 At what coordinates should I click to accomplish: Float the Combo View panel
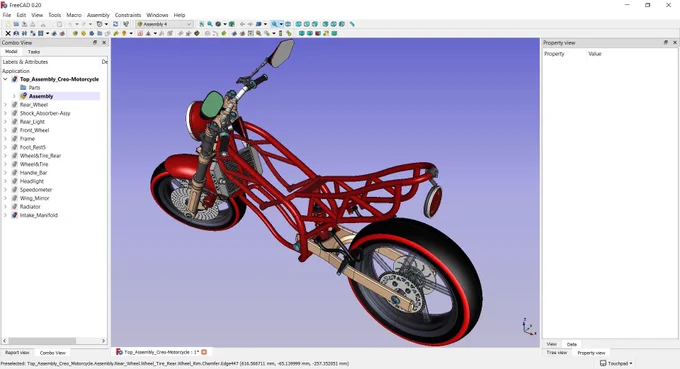coord(95,42)
